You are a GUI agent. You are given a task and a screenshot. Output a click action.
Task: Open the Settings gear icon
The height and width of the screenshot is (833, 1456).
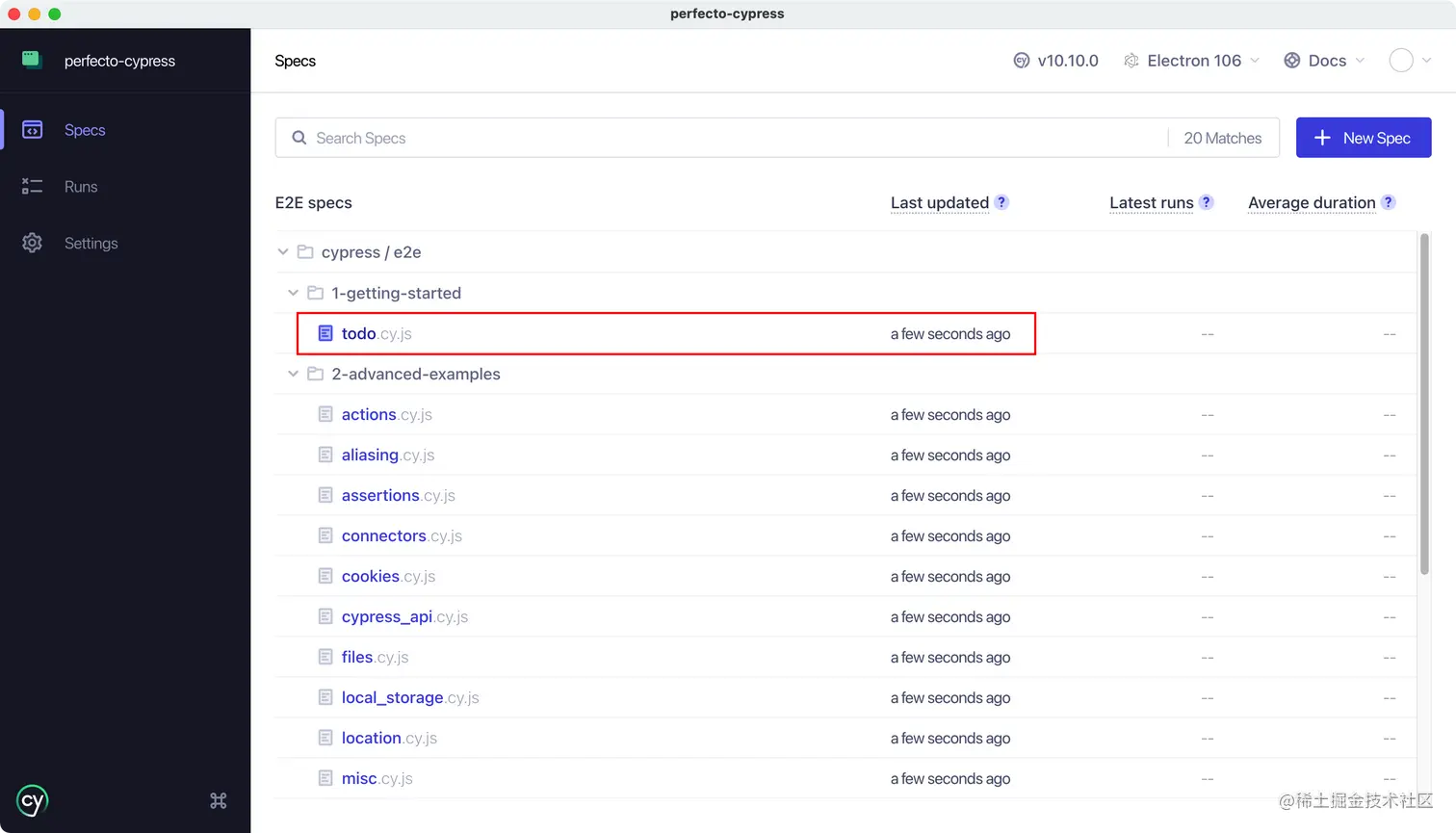click(32, 243)
